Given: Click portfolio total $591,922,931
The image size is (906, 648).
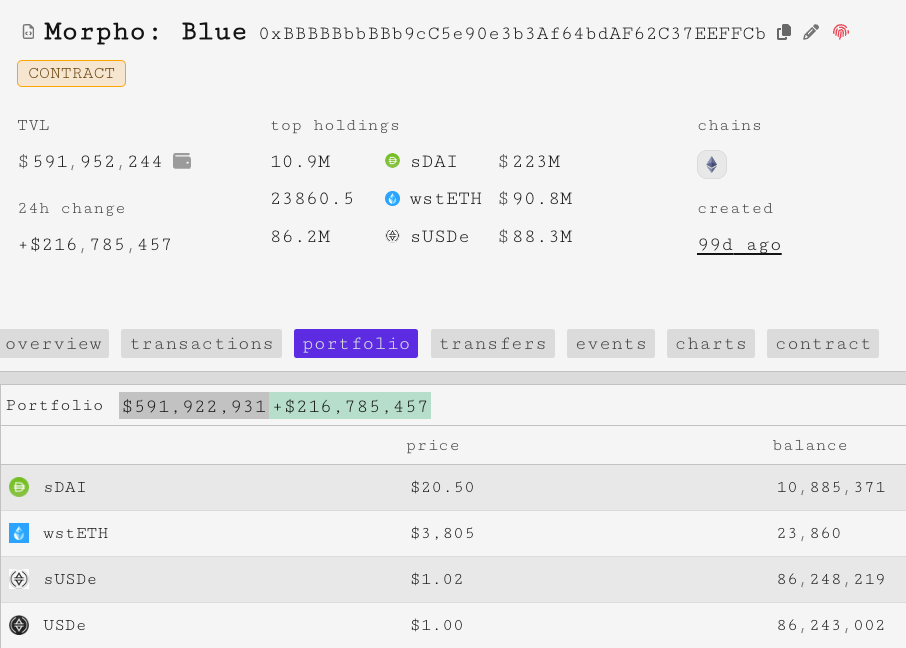Looking at the screenshot, I should click(194, 406).
